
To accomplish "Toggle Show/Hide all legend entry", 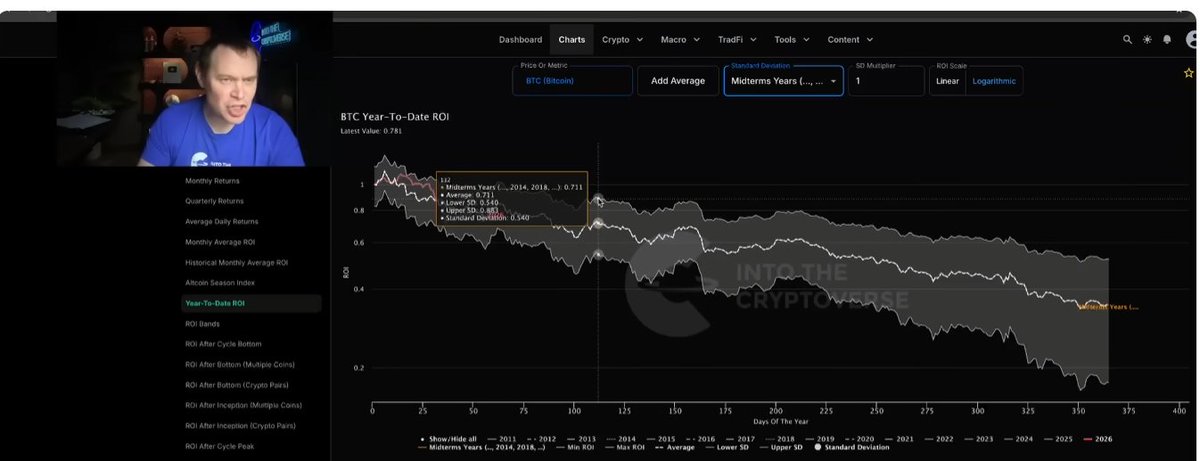I will pyautogui.click(x=448, y=439).
